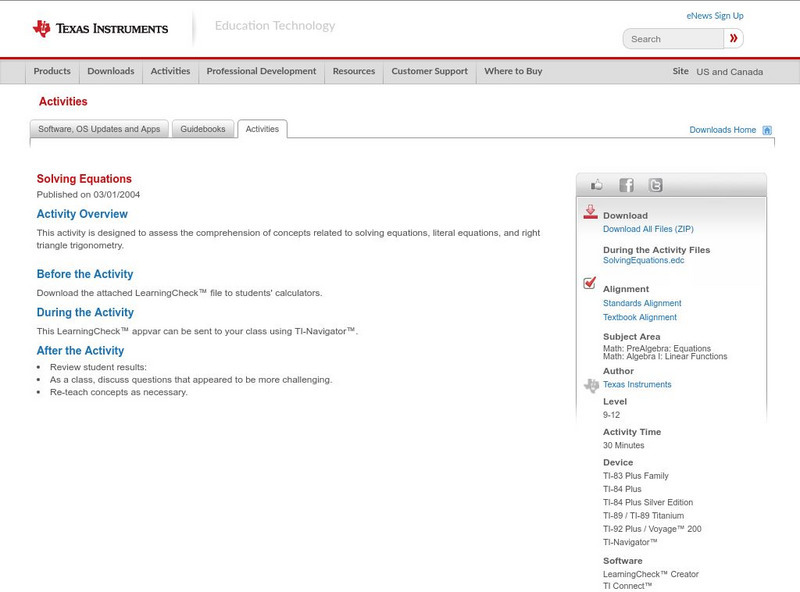Submit search using the double-chevron button

[733, 38]
